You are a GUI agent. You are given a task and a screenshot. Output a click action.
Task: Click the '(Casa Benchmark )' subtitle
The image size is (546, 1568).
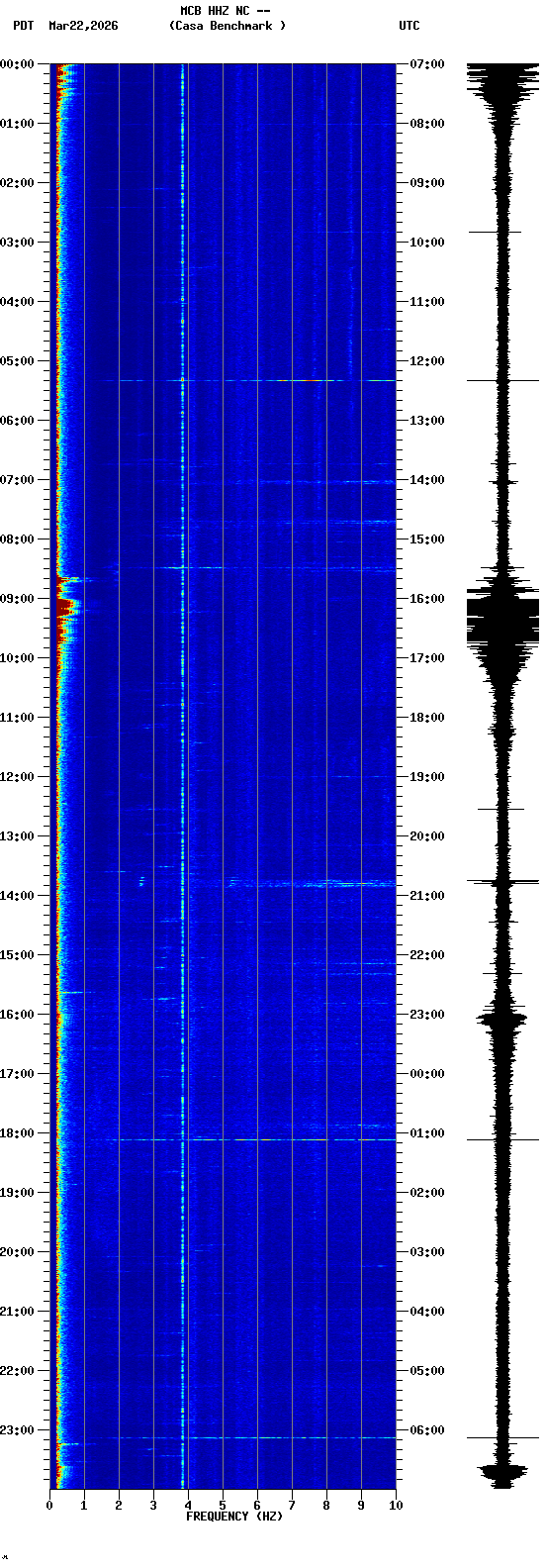[227, 26]
